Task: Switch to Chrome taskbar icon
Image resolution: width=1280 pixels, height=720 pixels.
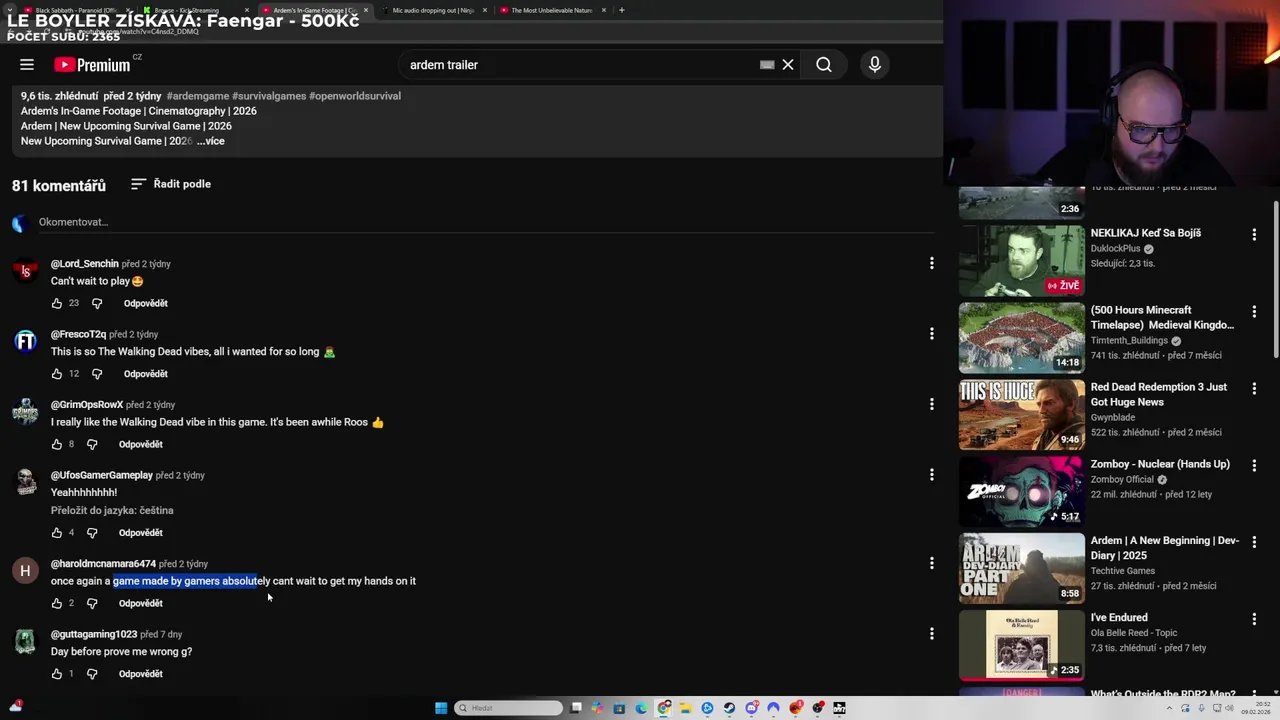Action: (664, 708)
